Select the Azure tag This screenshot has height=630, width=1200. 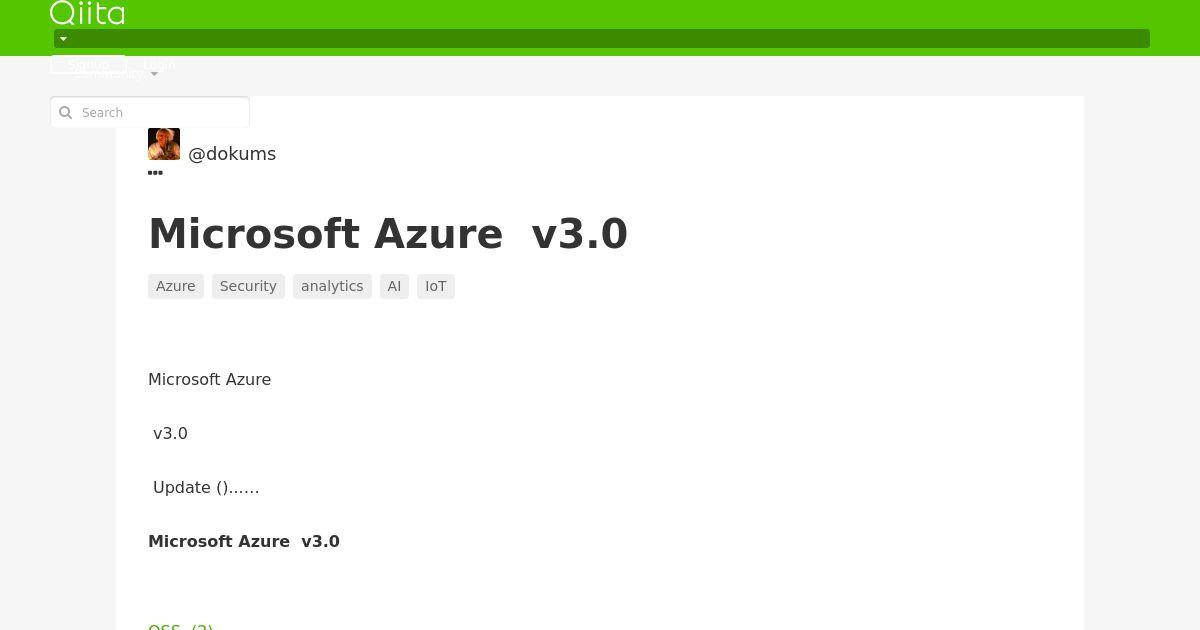tap(176, 286)
